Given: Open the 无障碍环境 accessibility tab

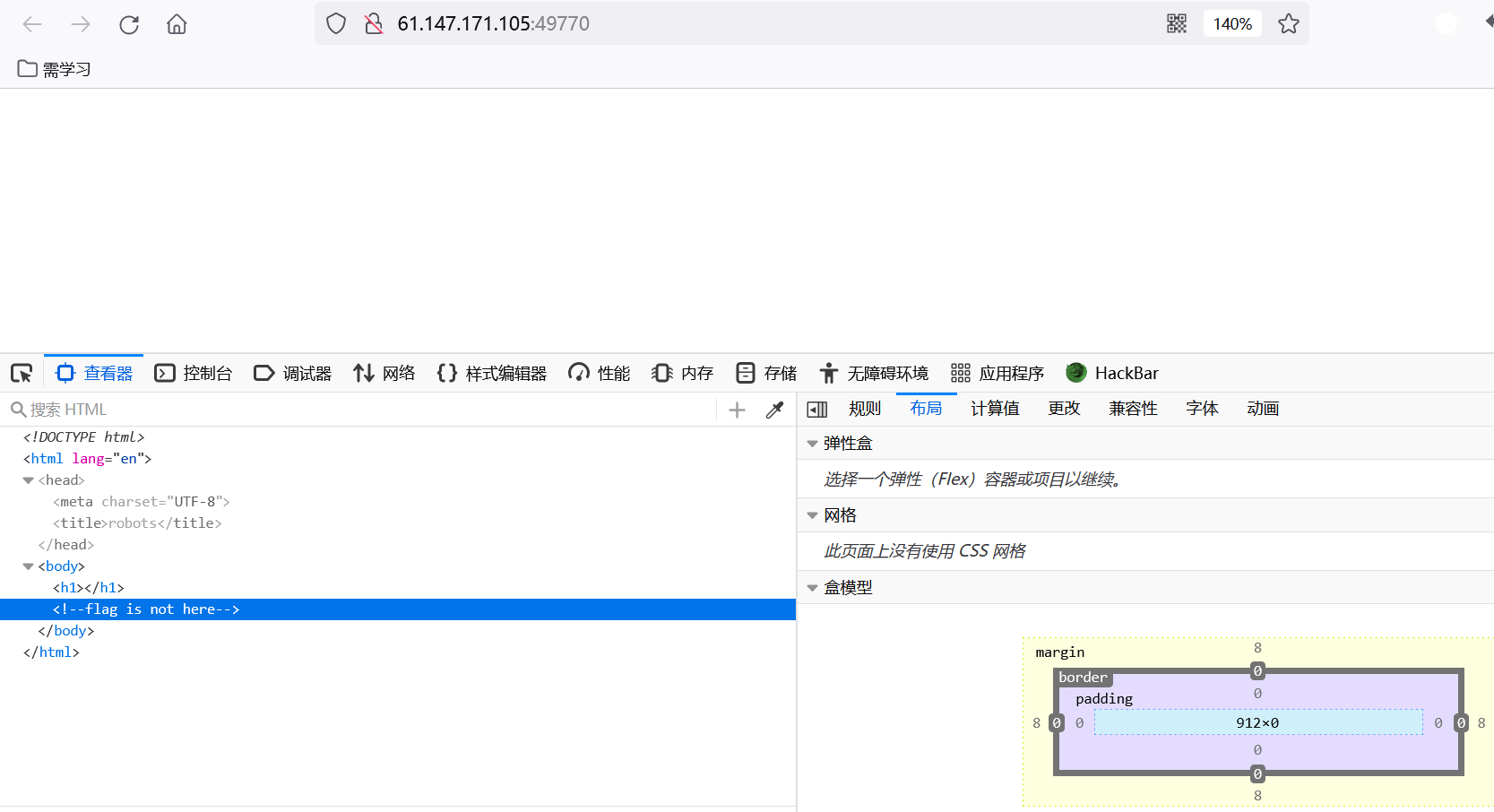Looking at the screenshot, I should (x=874, y=373).
